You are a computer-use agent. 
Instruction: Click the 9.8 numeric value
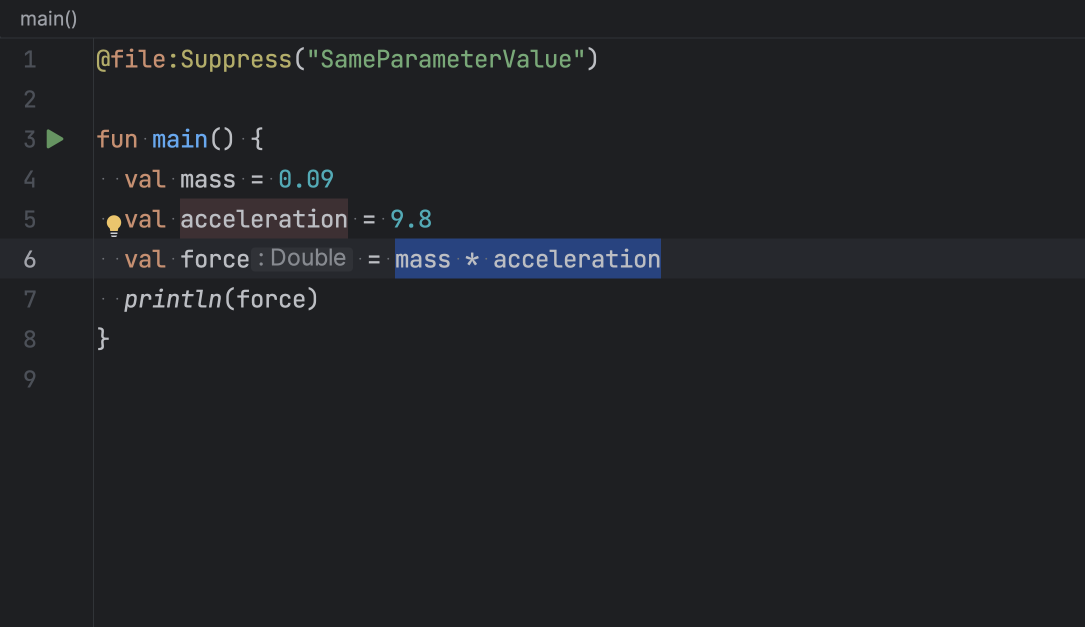411,219
